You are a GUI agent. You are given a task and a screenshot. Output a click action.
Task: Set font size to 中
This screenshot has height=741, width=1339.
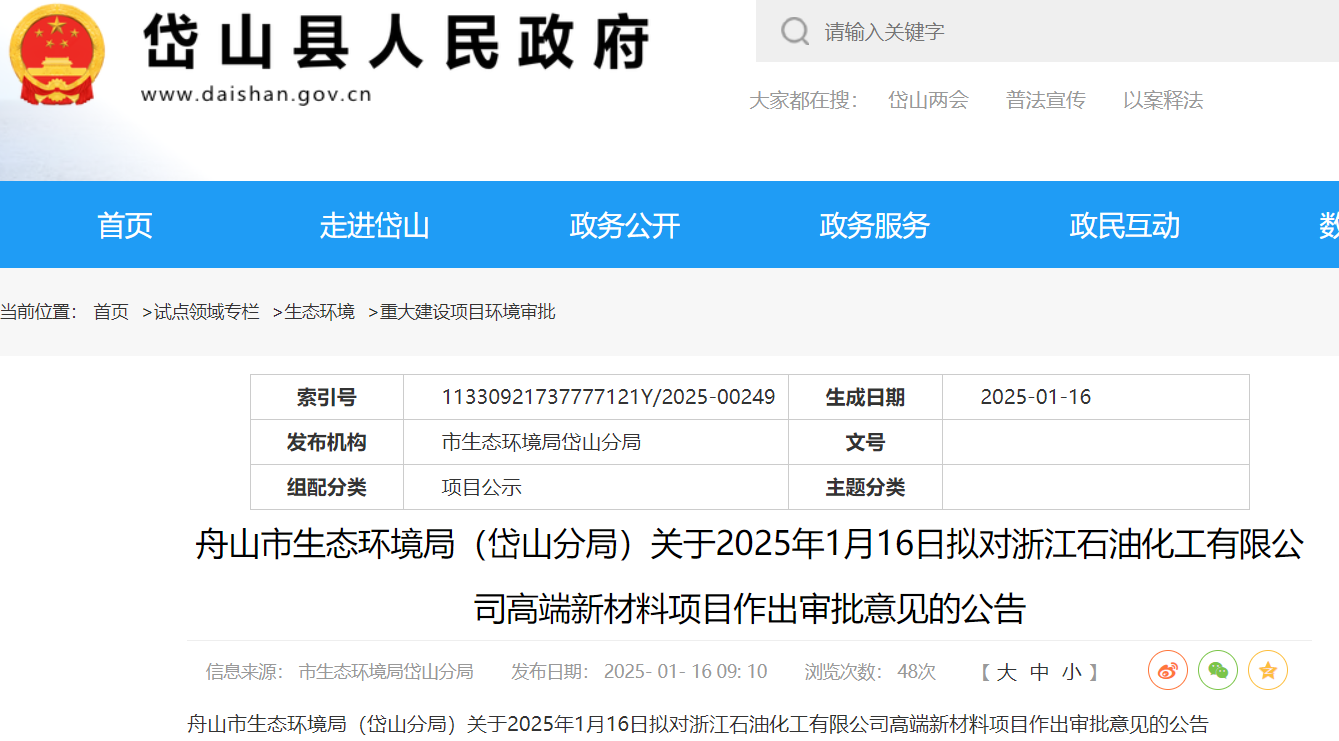[x=1039, y=672]
